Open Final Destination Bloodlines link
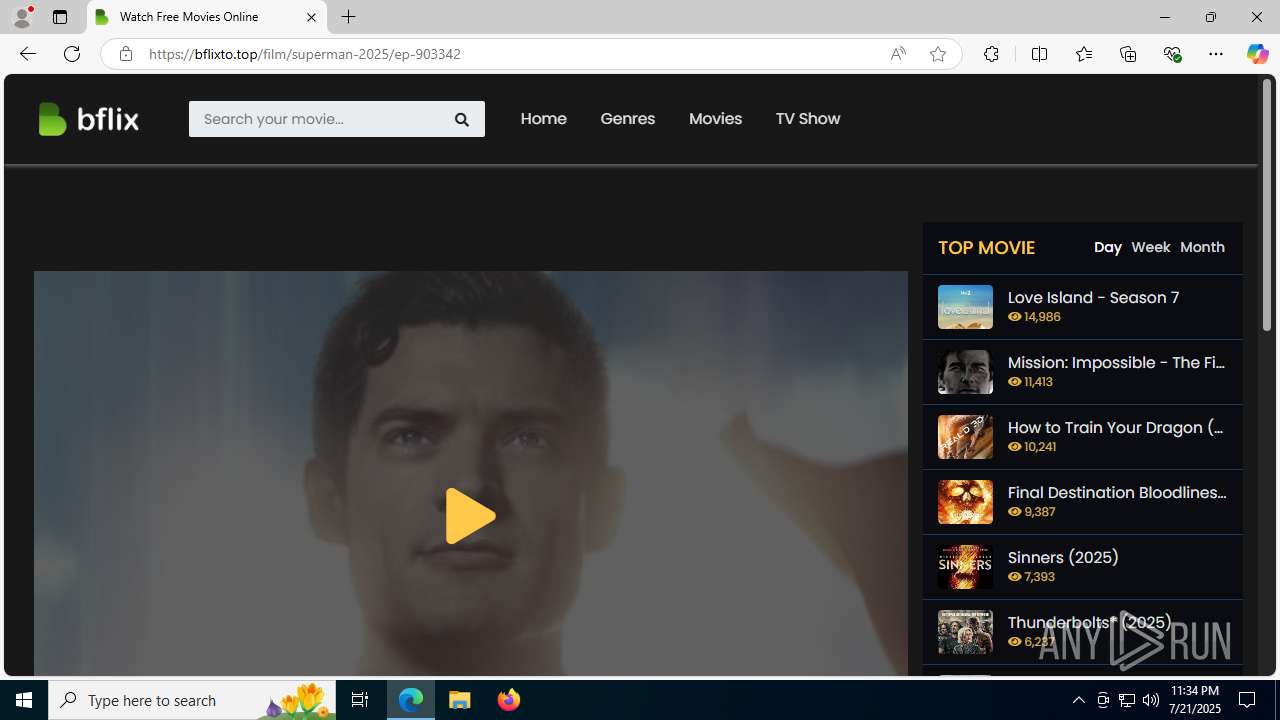 [x=1116, y=492]
